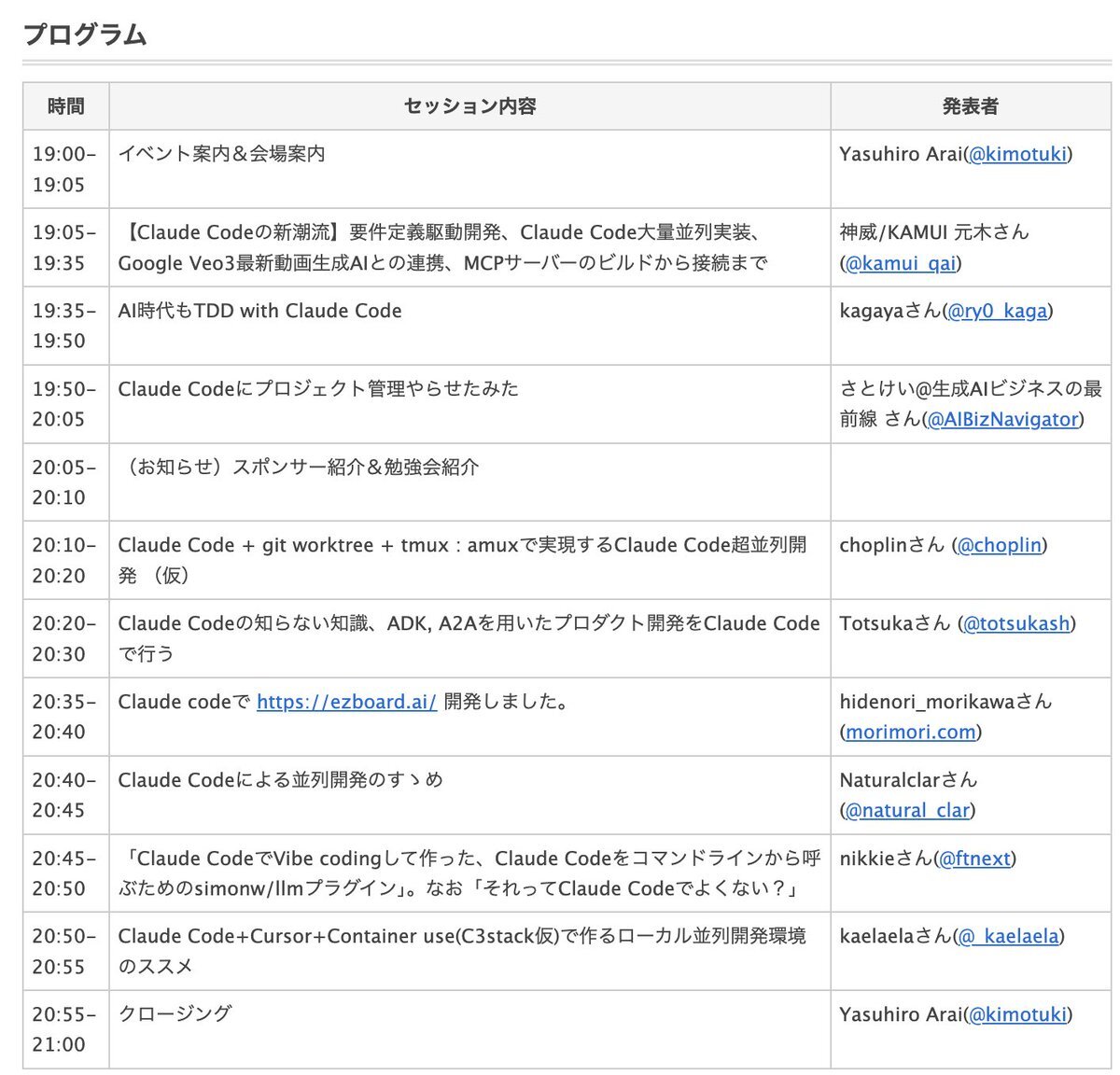Click the 19:50–20:05 time cell
The image size is (1120, 1075).
point(66,404)
